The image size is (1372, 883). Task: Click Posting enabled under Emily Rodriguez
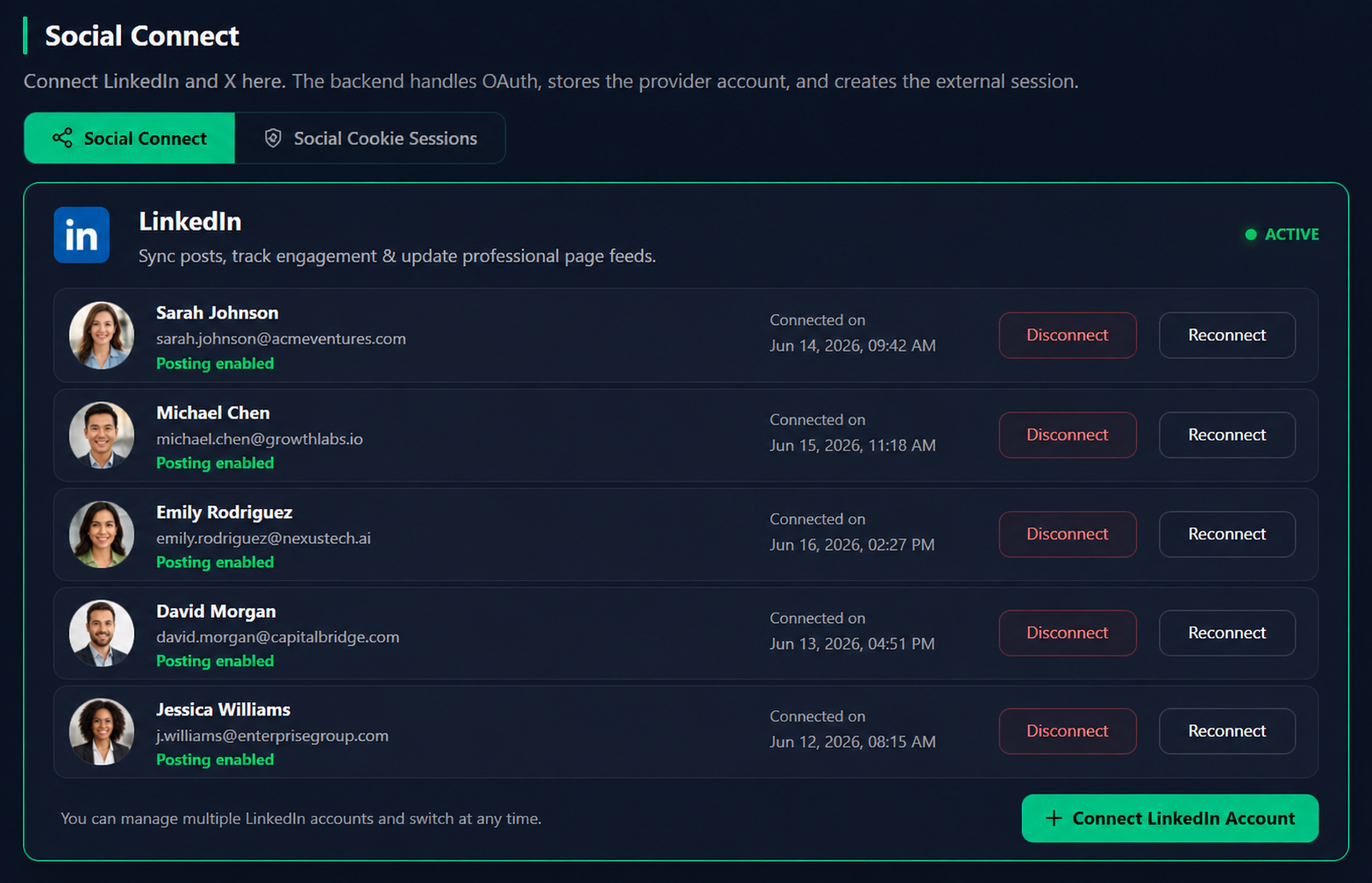tap(215, 562)
